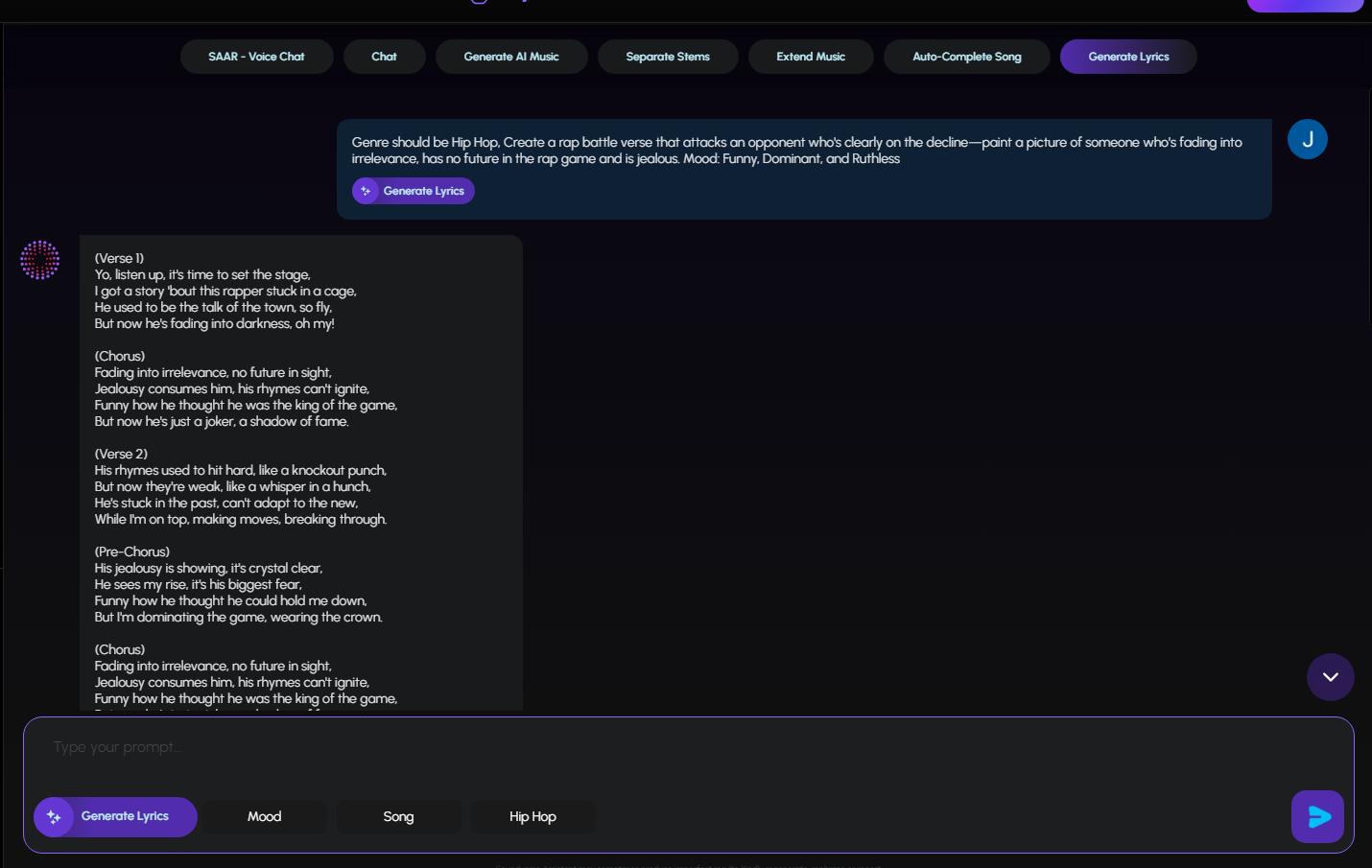Open the Hip Hop genre selector
This screenshot has height=868, width=1372.
pos(532,817)
